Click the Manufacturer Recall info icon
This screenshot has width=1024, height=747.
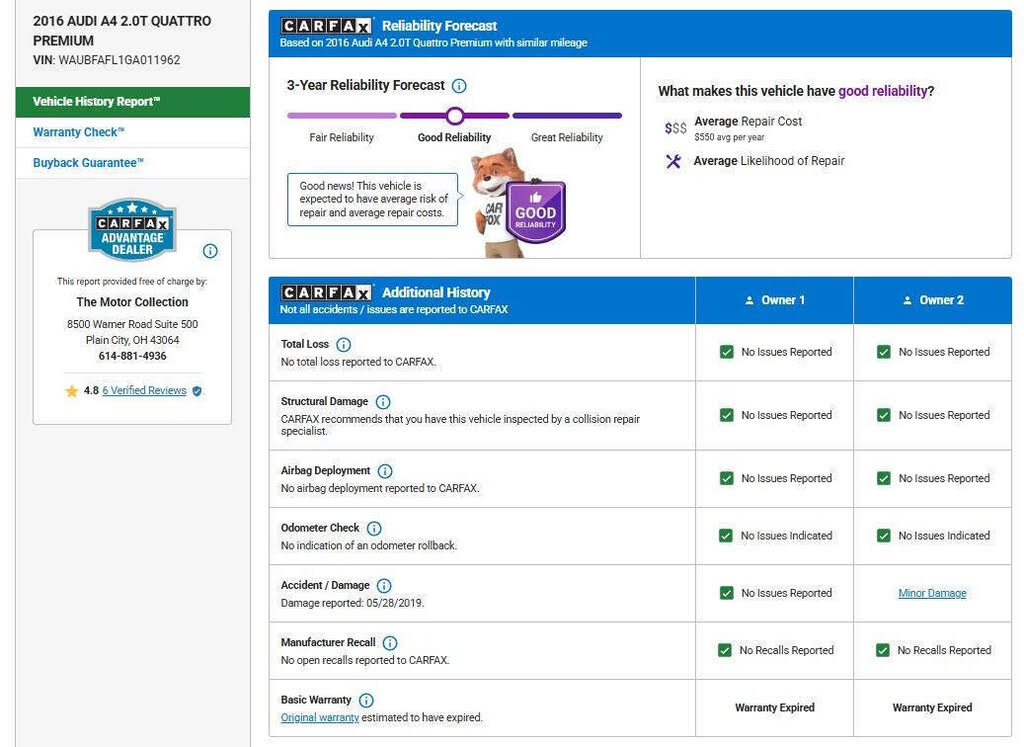coord(390,643)
